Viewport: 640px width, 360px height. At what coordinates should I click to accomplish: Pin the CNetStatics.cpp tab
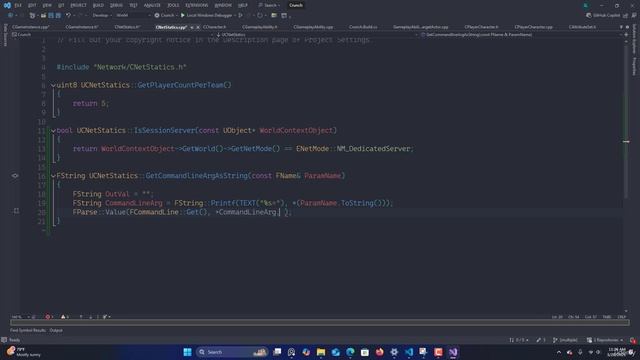(192, 27)
